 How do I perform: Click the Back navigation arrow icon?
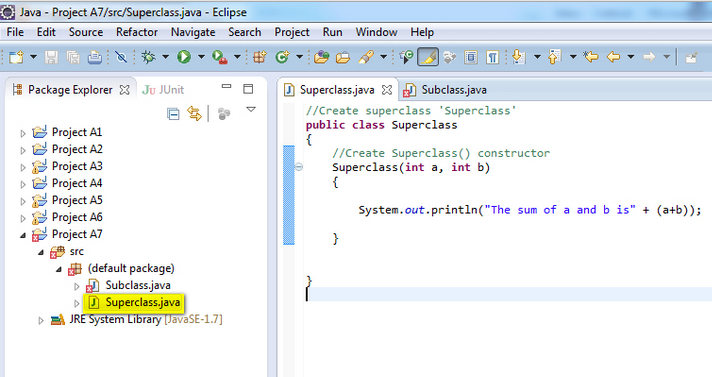tap(613, 57)
